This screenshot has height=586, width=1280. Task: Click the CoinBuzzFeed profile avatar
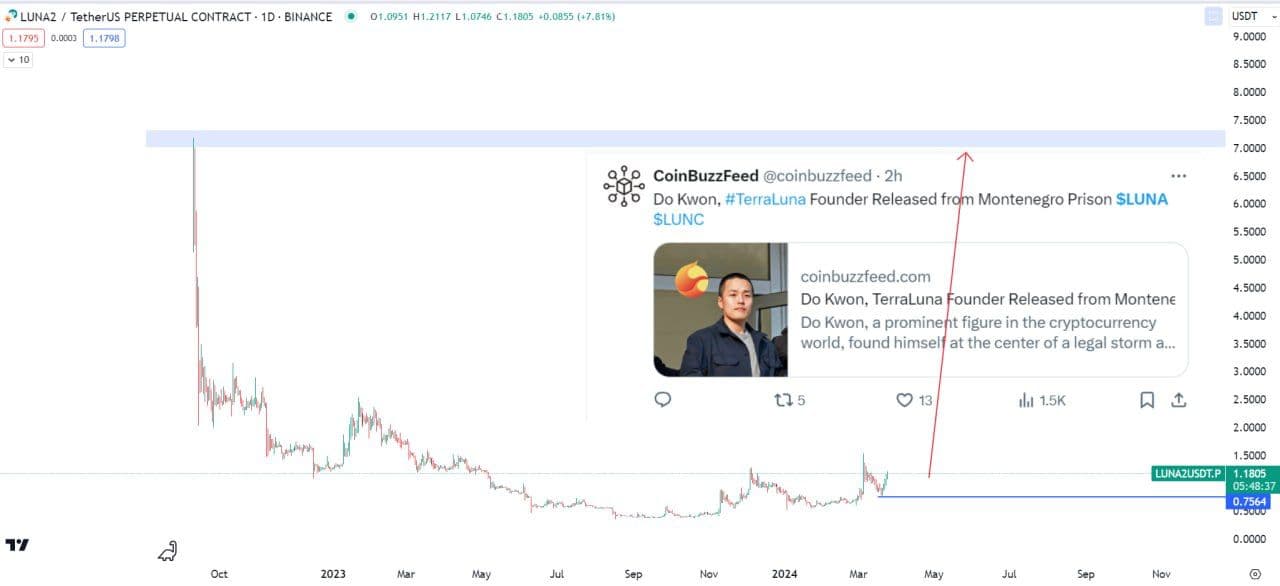tap(623, 186)
